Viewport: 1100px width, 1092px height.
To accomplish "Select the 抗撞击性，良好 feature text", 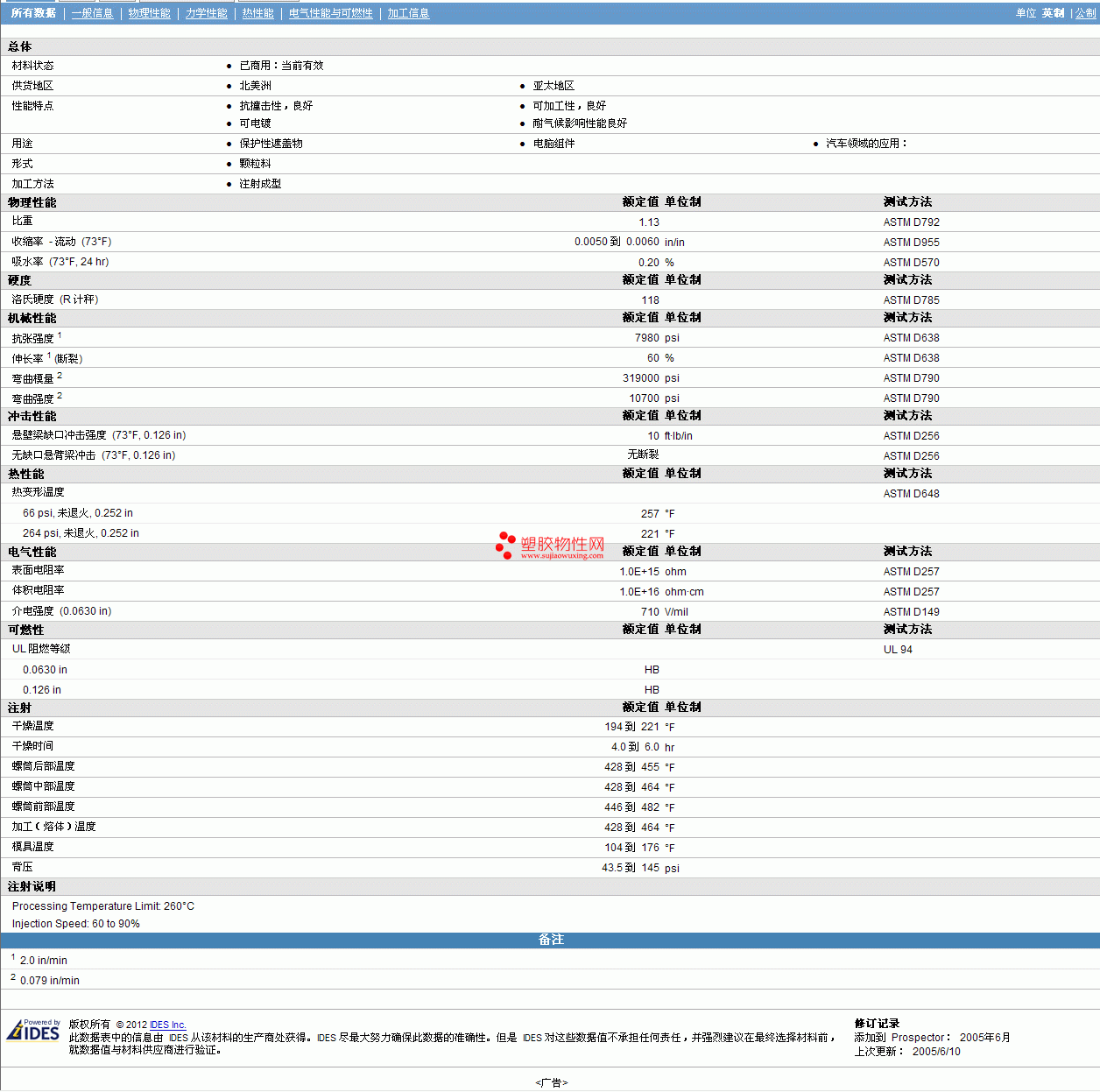I will click(x=276, y=106).
